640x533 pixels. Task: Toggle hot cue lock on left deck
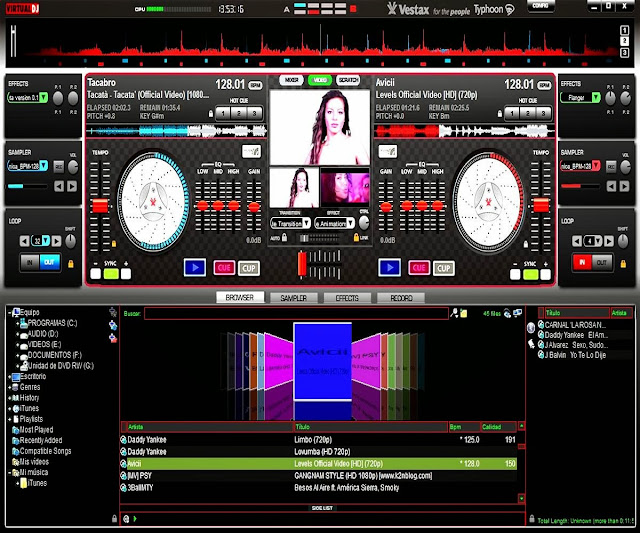coord(211,113)
